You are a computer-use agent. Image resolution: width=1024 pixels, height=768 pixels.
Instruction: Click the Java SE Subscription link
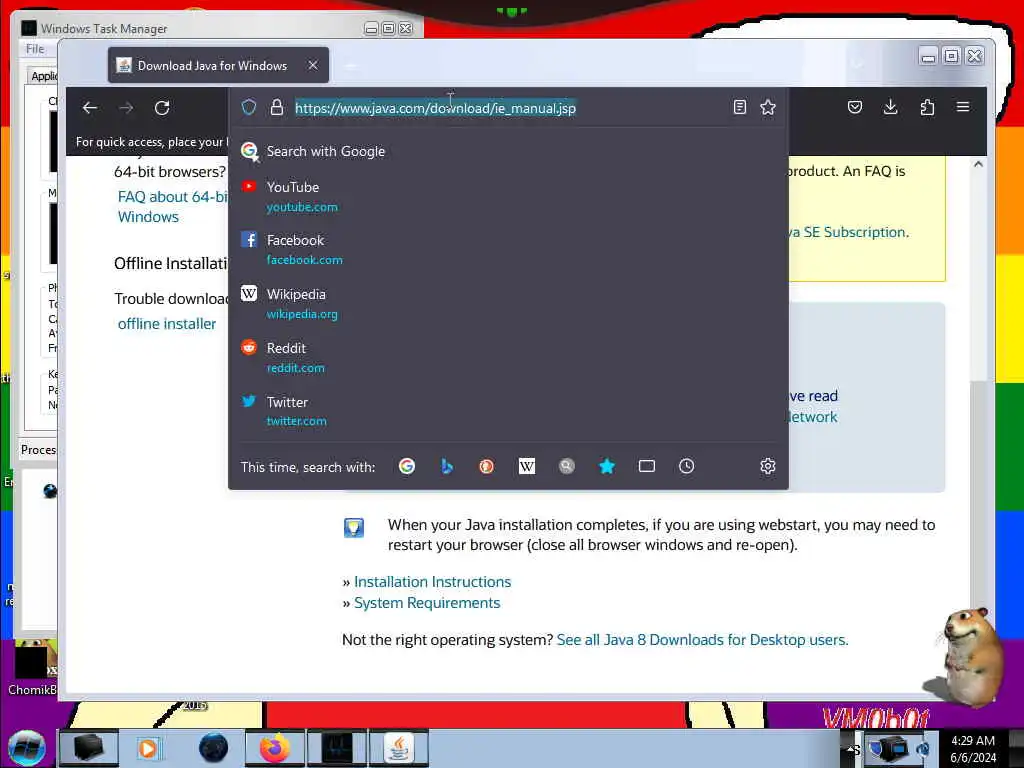849,232
